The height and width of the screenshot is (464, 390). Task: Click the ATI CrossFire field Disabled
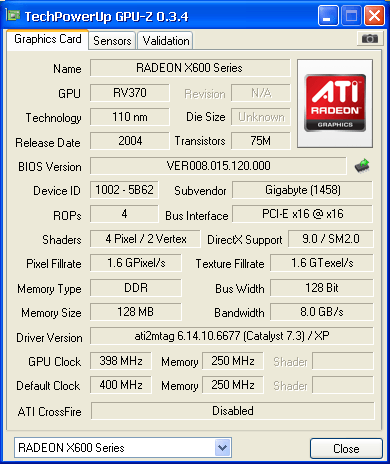232,411
